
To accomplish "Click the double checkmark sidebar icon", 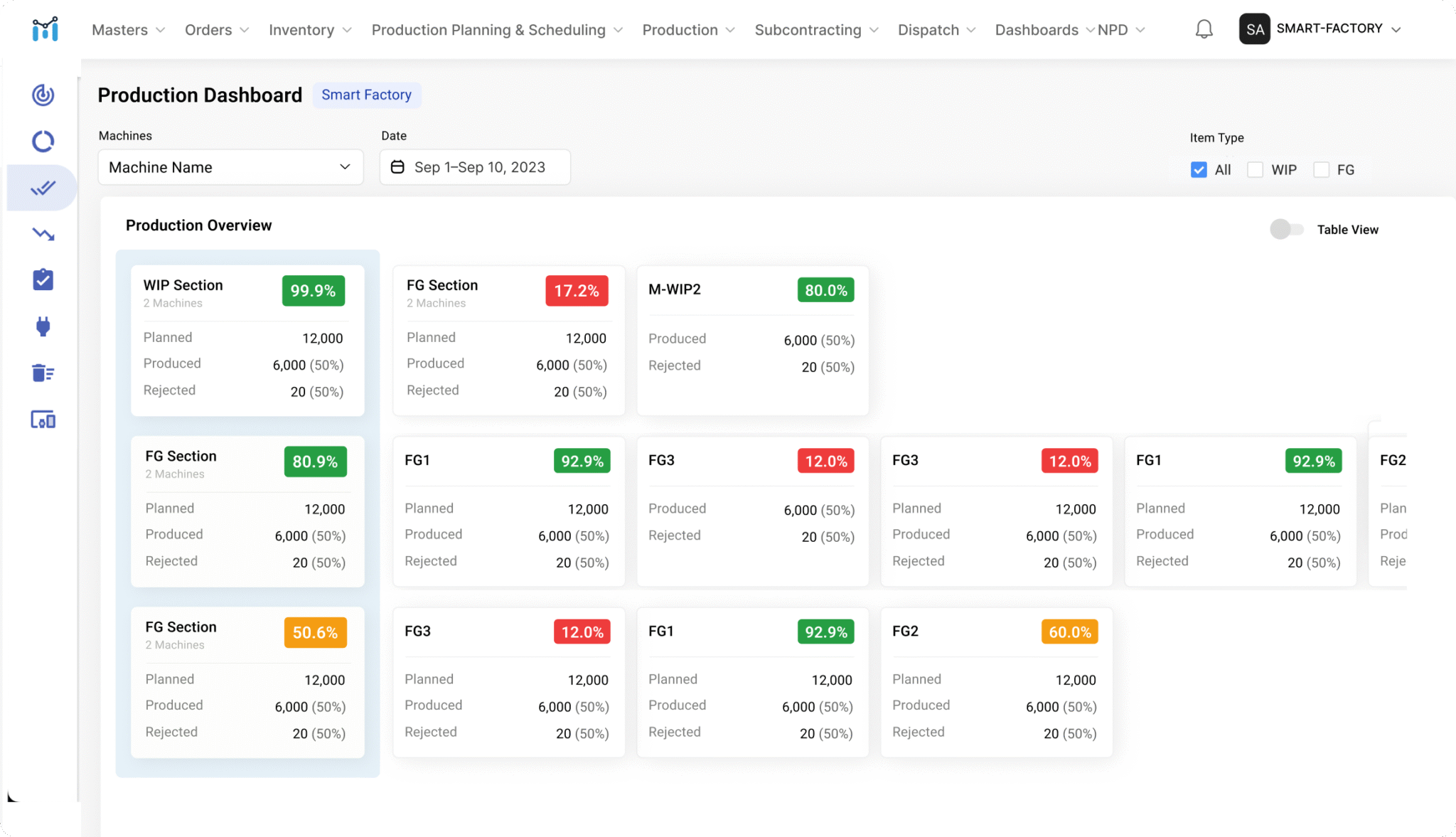I will pyautogui.click(x=43, y=187).
